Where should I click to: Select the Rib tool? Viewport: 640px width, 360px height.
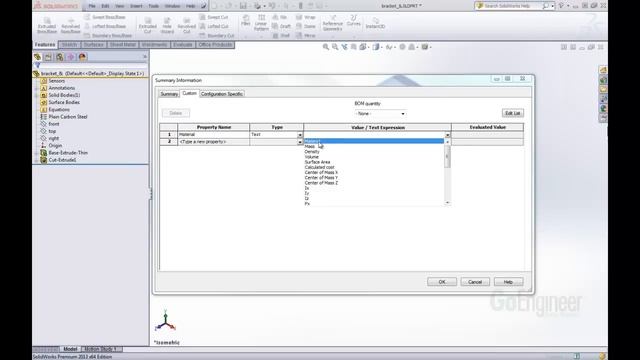(280, 17)
